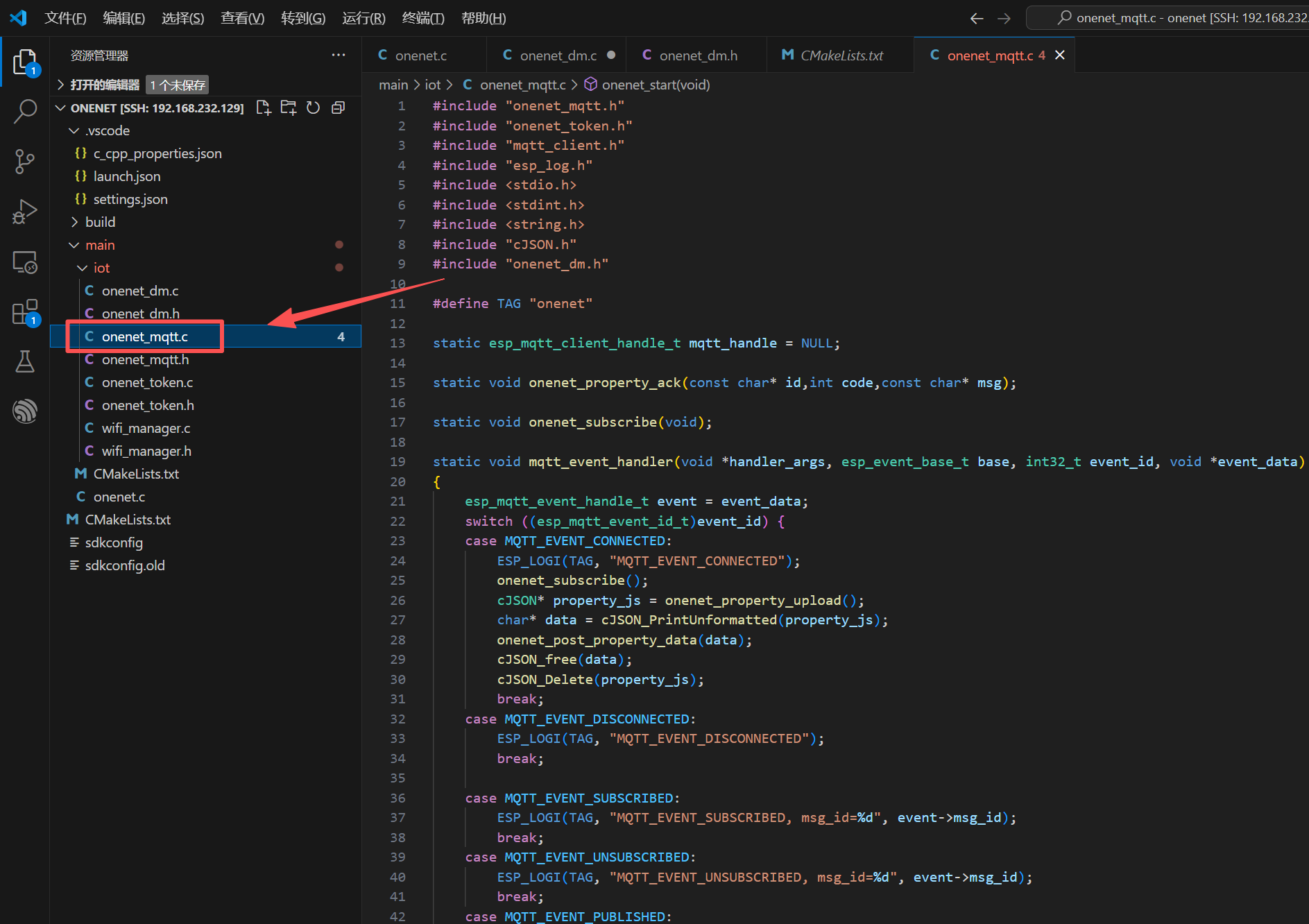Open explorer panel more actions menu
1309x924 pixels.
click(339, 55)
